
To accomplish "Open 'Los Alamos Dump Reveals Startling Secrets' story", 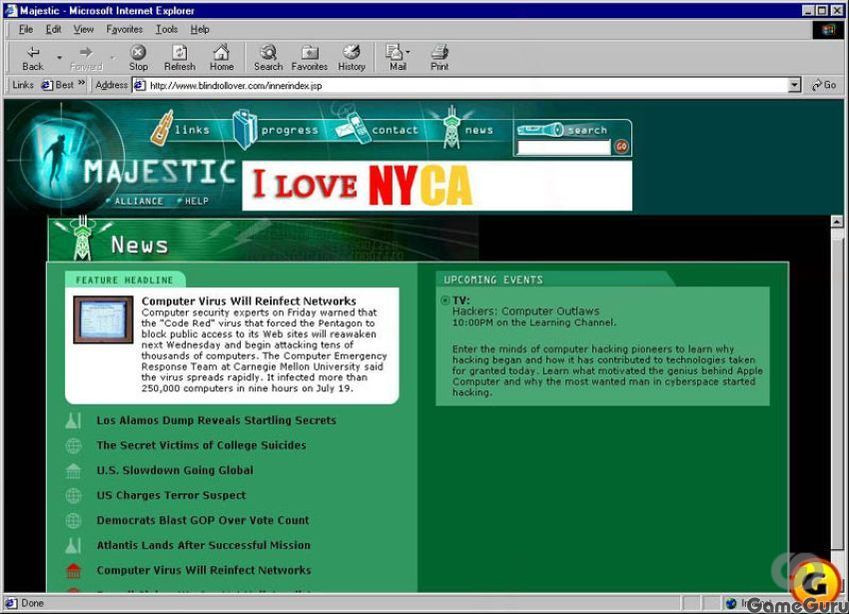I will 216,420.
